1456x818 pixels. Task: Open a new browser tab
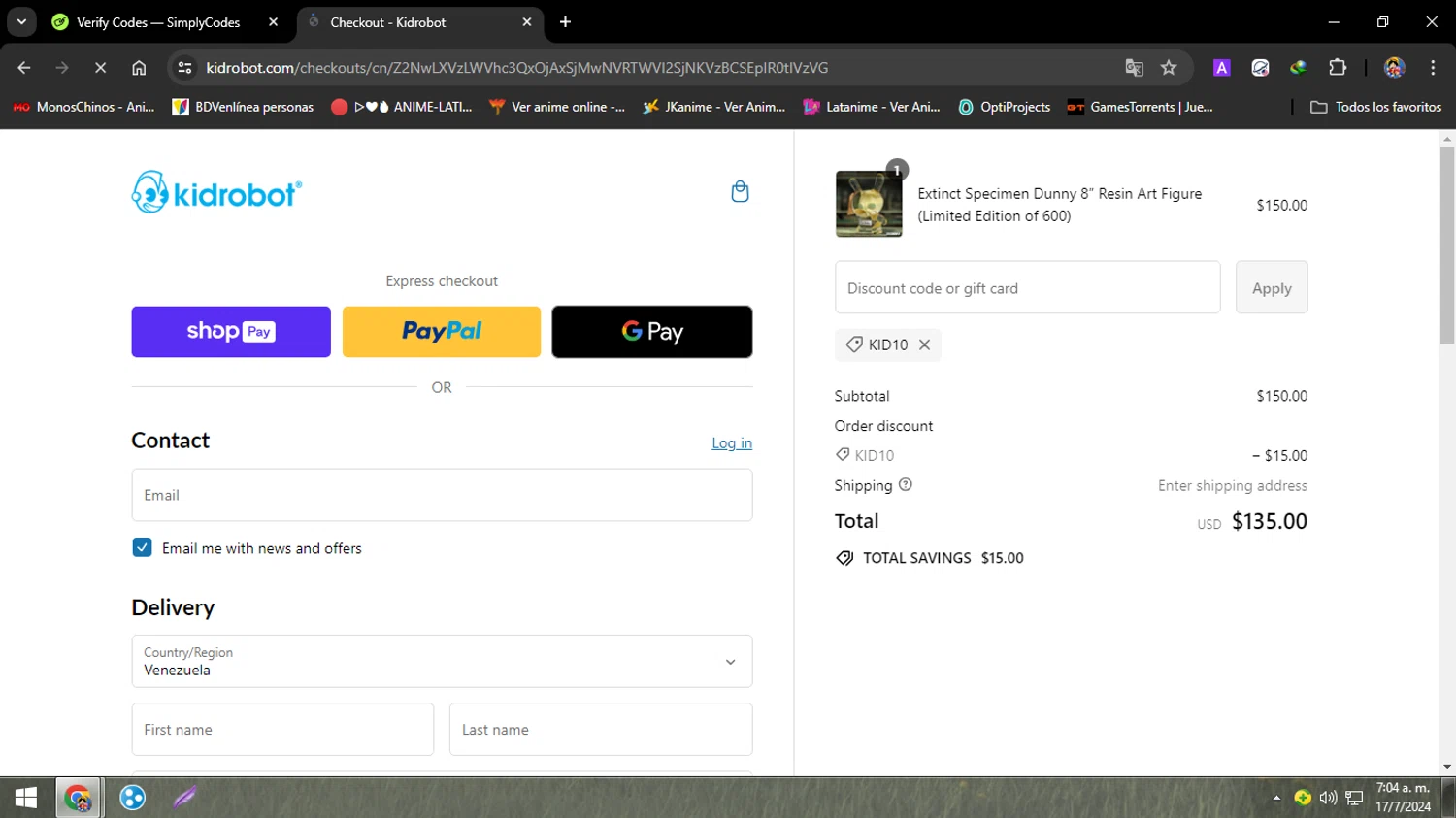[x=565, y=22]
